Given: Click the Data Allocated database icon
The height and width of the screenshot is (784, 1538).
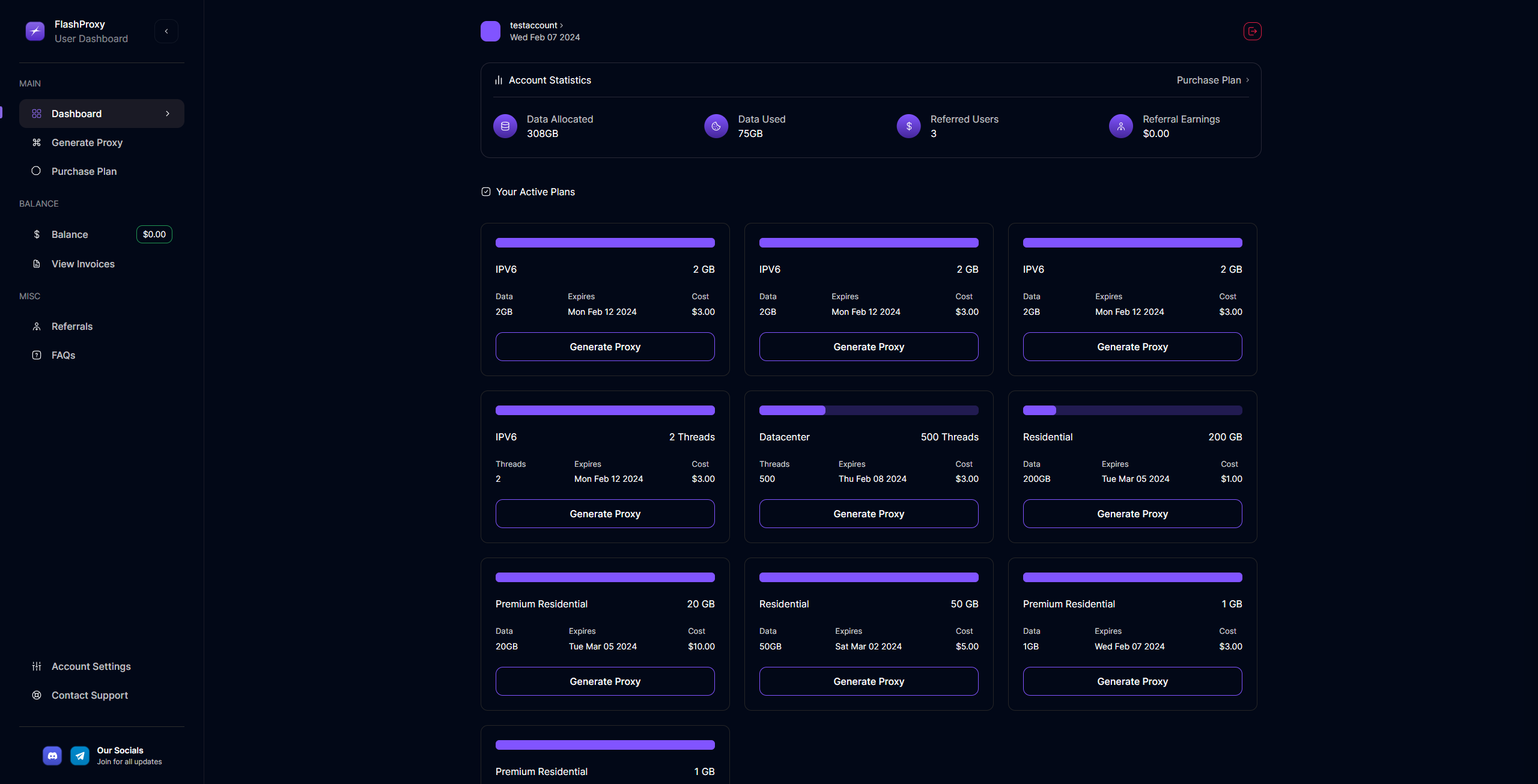Looking at the screenshot, I should [505, 126].
